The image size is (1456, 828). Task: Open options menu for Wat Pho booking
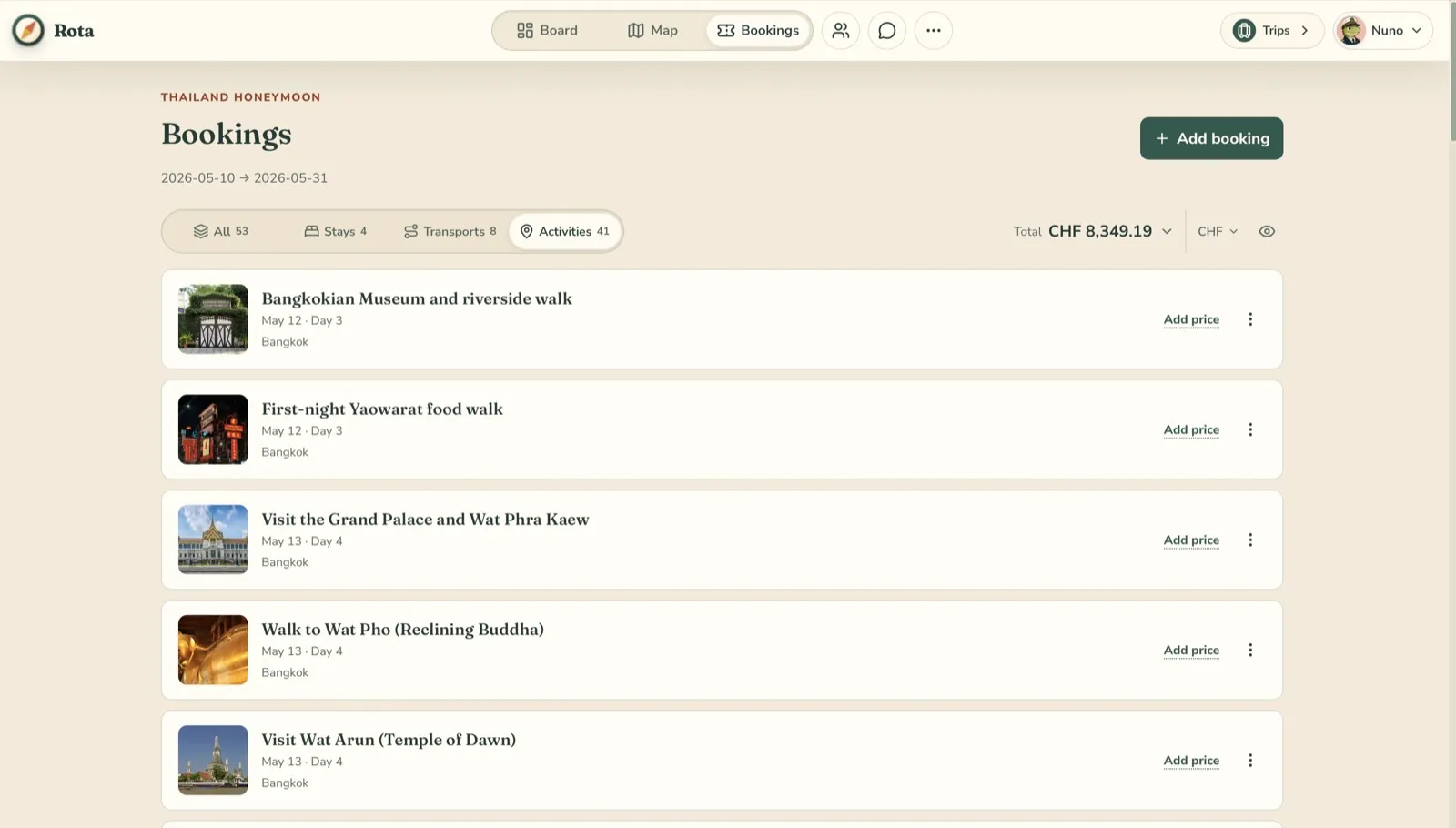pos(1250,650)
